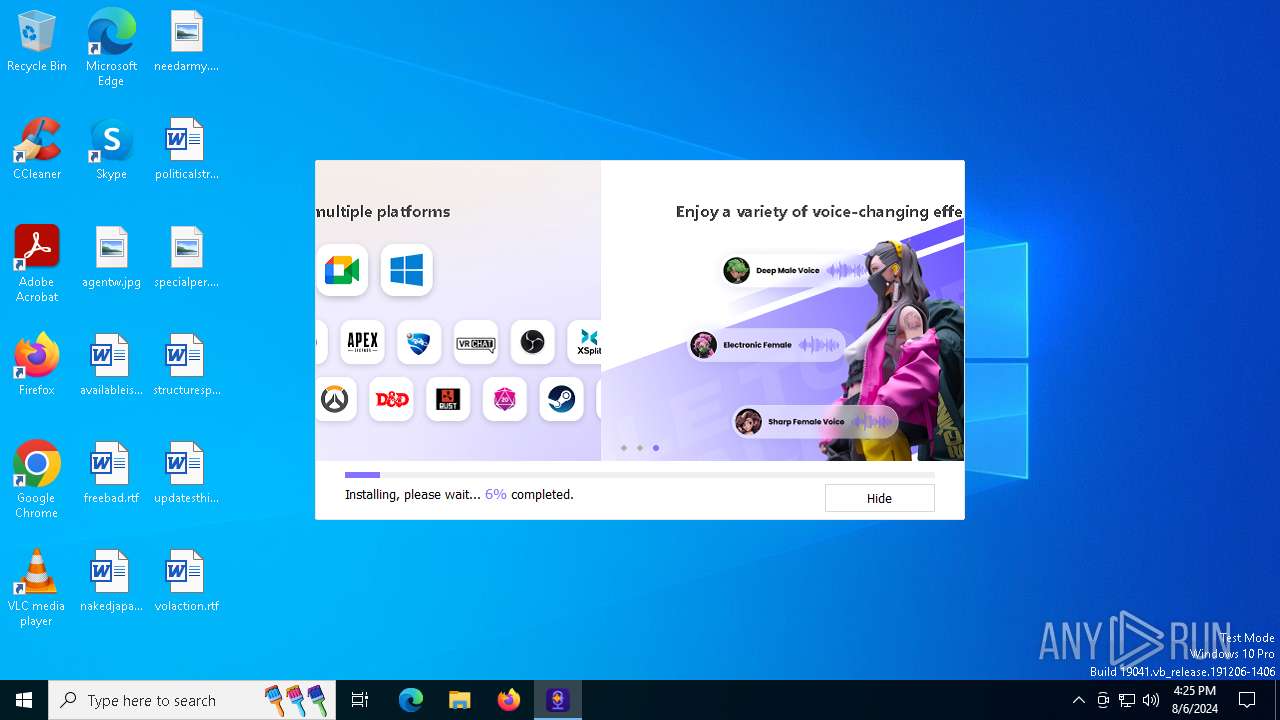Select the nakedjapa document on desktop
Viewport: 1280px width, 720px height.
pos(111,582)
